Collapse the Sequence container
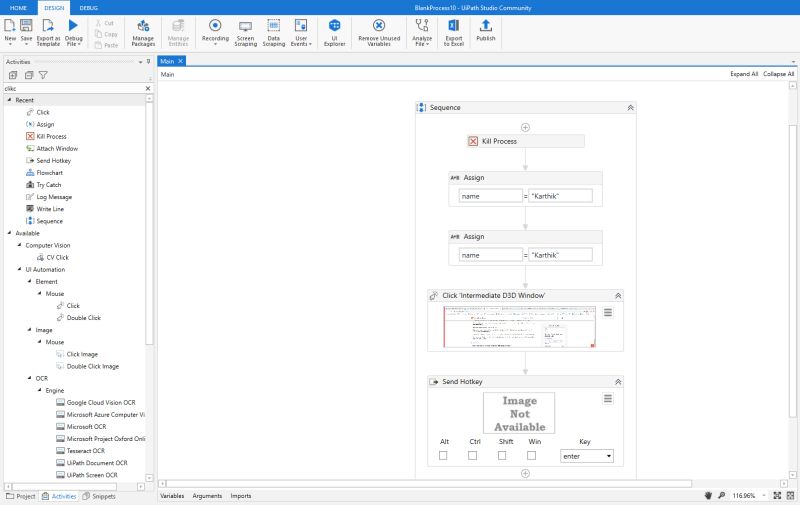Screen dimensions: 800x505 (x=631, y=108)
